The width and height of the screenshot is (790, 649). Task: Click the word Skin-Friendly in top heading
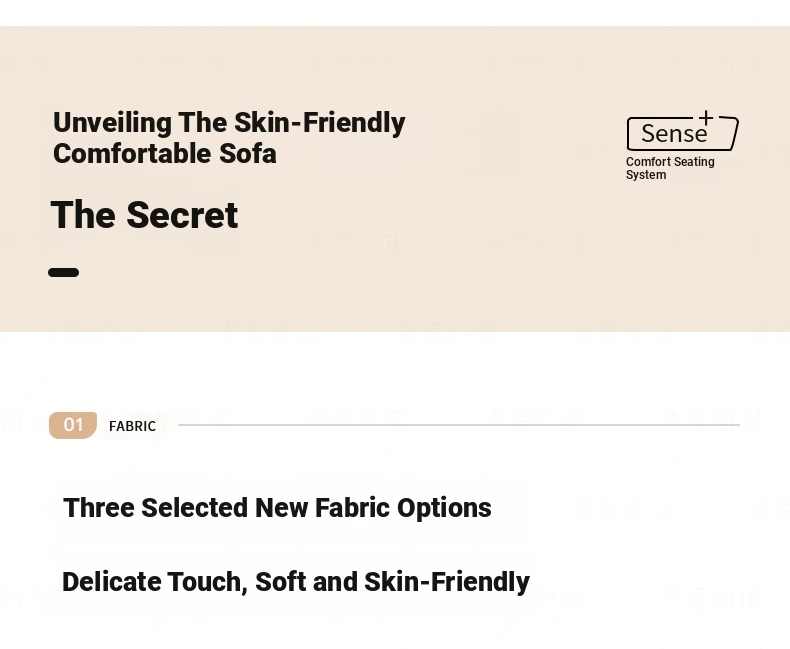pyautogui.click(x=320, y=122)
